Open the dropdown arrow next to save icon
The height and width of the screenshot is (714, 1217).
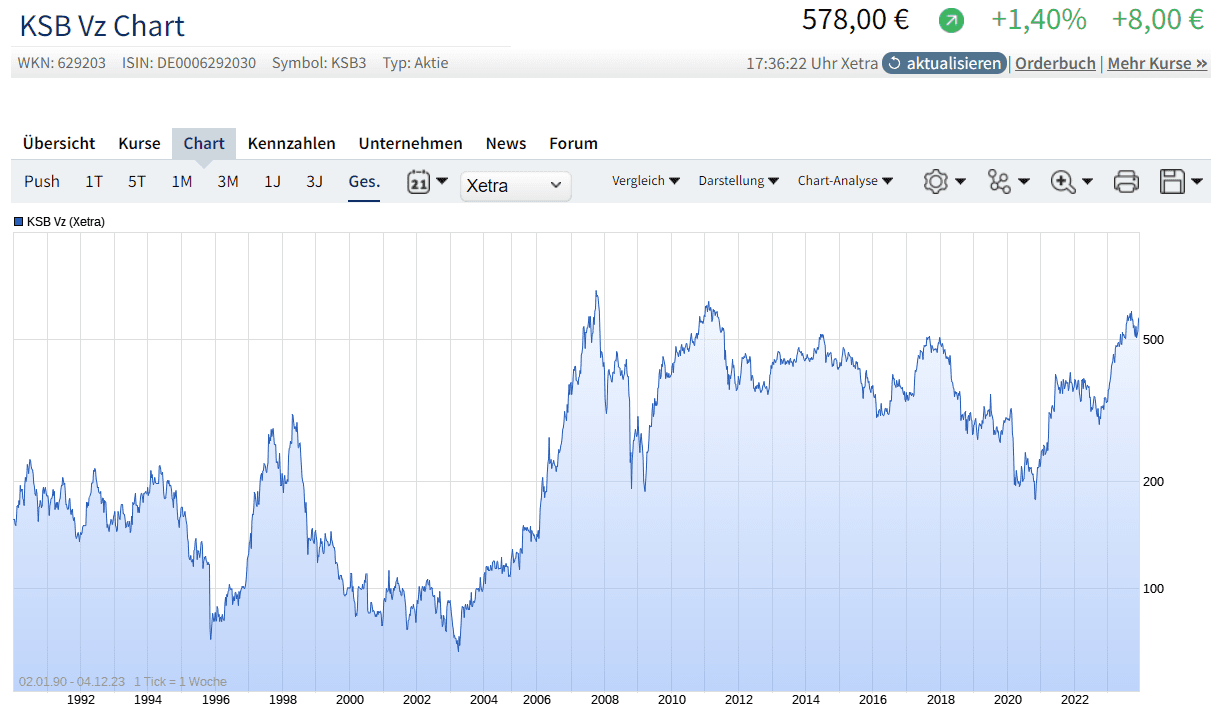1197,182
